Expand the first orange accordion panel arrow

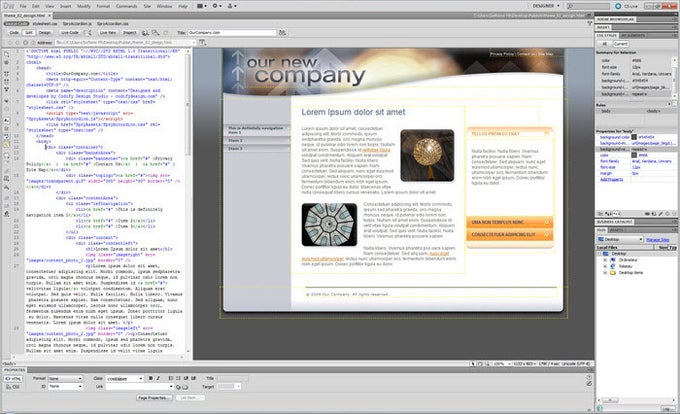(546, 222)
